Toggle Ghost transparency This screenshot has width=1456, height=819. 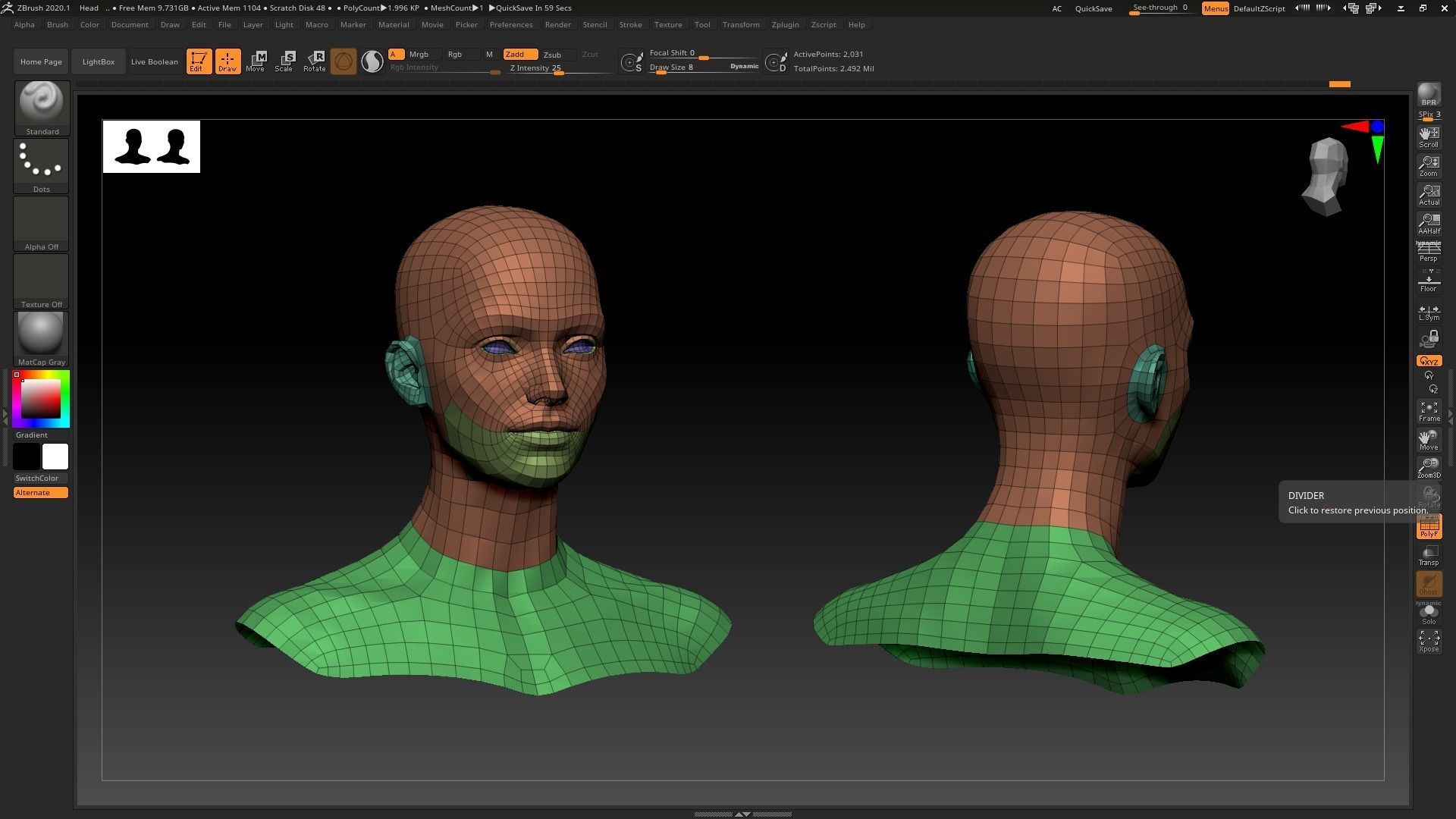pos(1429,584)
